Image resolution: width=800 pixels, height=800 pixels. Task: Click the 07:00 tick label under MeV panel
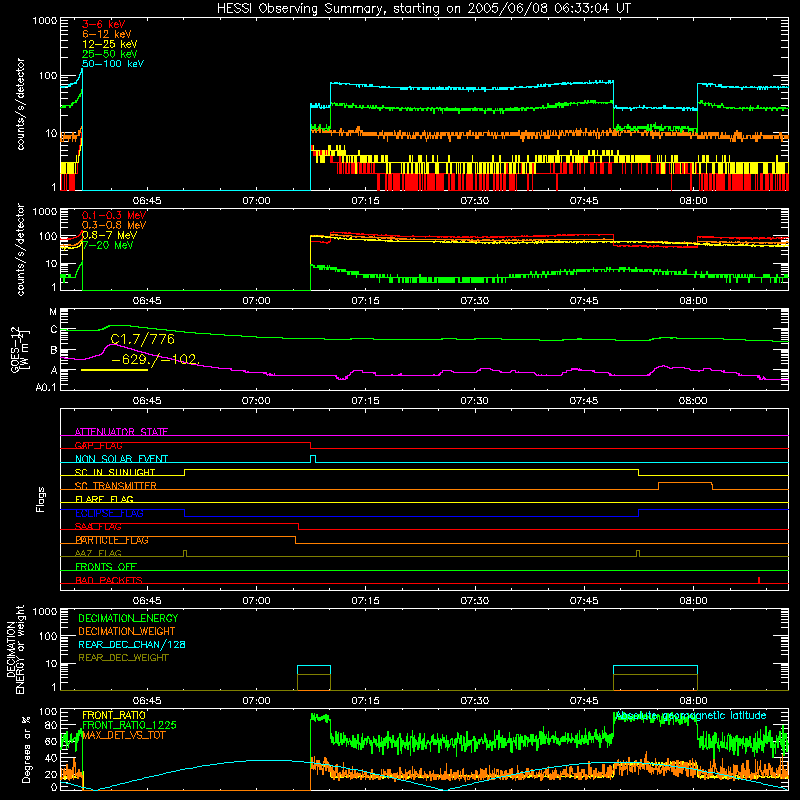pos(256,301)
